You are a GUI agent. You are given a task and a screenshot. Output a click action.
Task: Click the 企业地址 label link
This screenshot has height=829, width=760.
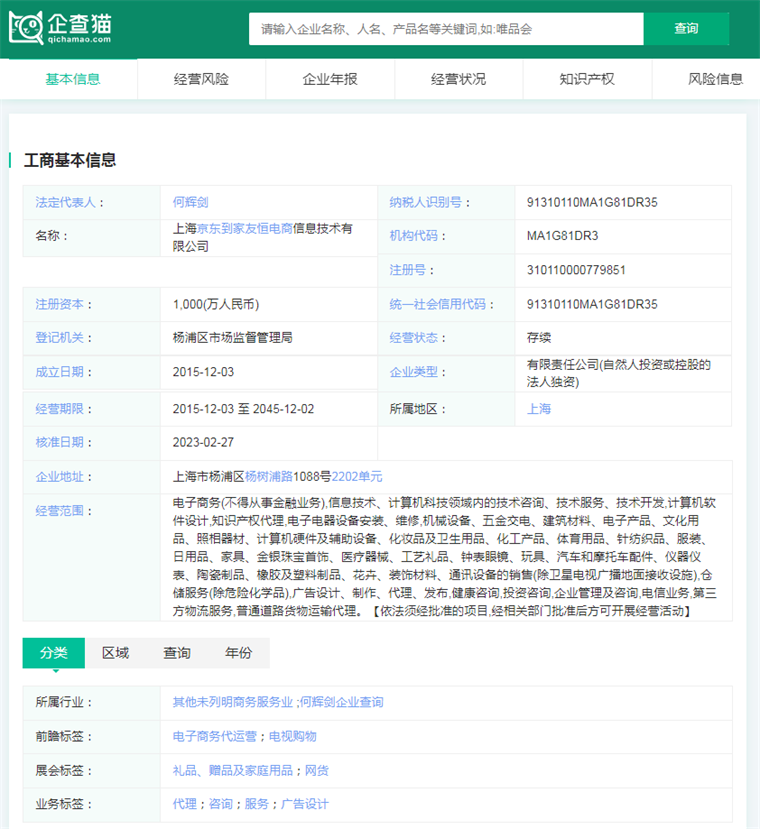[x=59, y=477]
